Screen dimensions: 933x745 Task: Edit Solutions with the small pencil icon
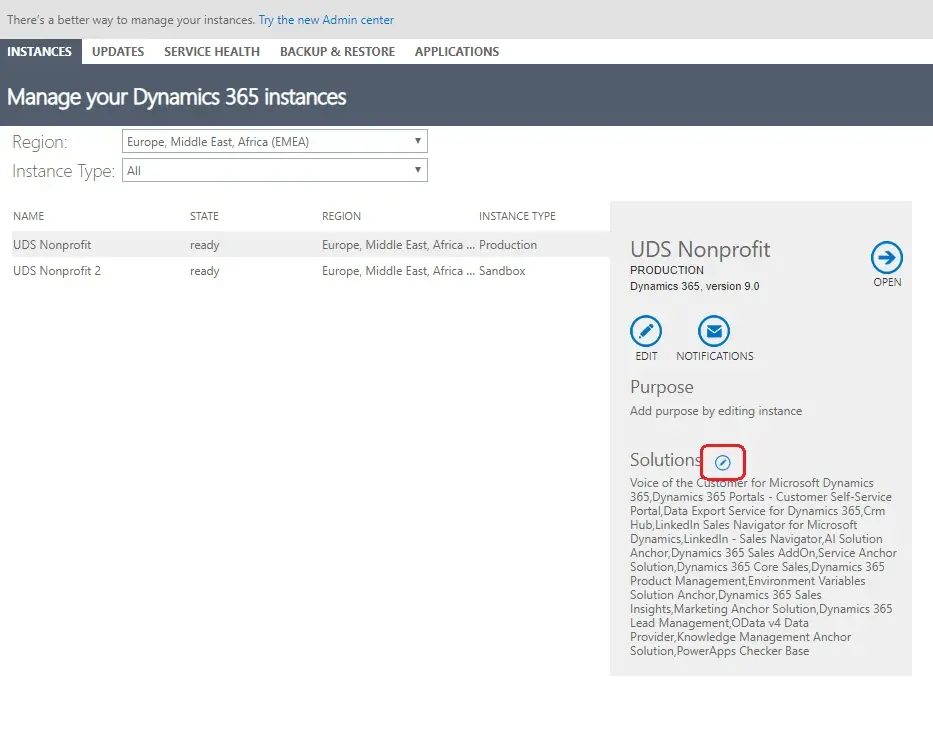pos(722,462)
